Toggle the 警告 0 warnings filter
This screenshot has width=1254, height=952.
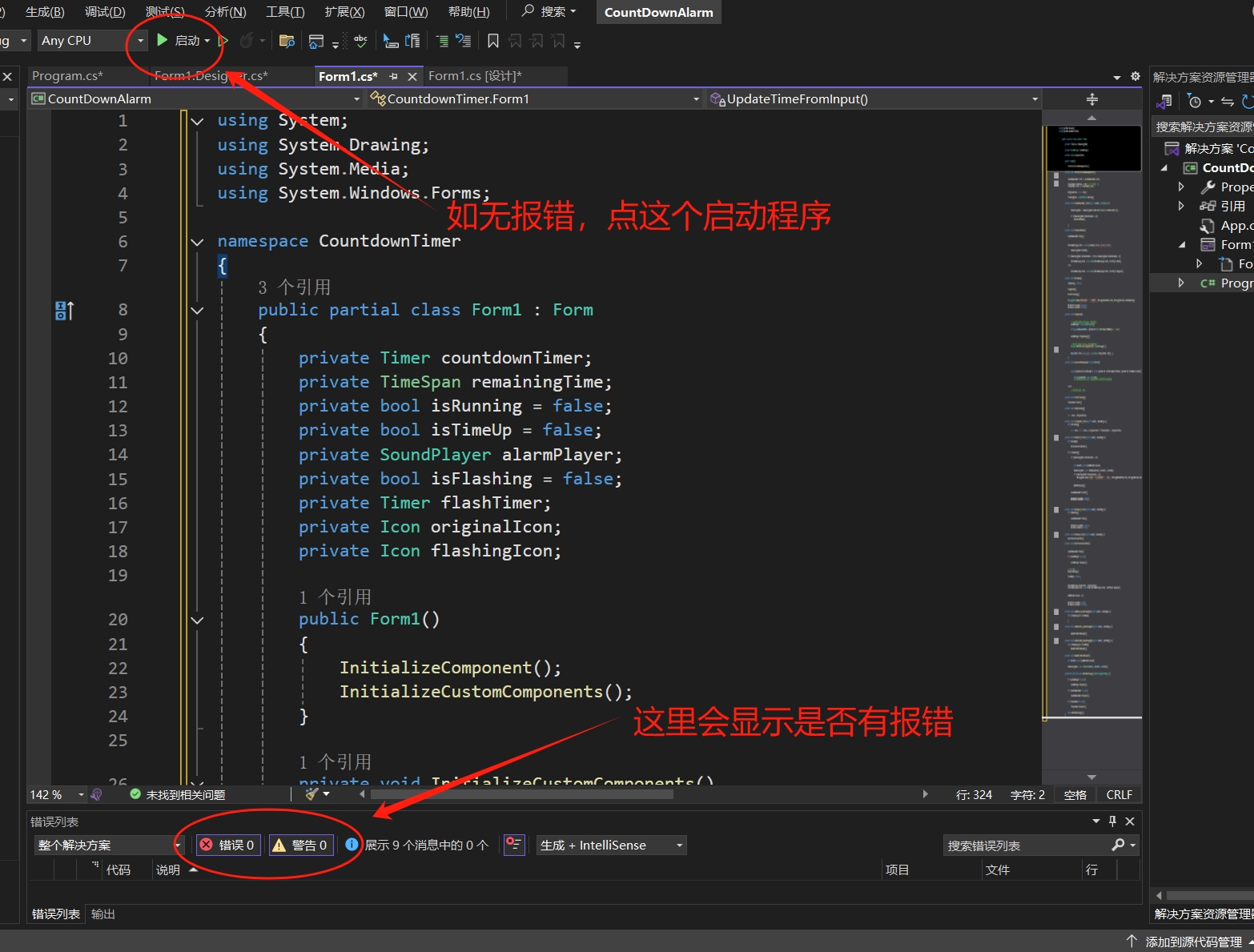pos(300,845)
